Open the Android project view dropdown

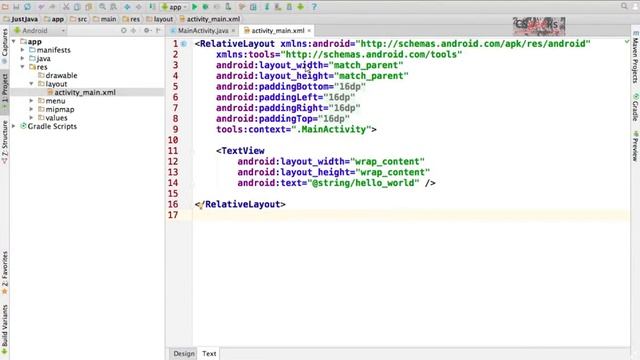coord(40,31)
